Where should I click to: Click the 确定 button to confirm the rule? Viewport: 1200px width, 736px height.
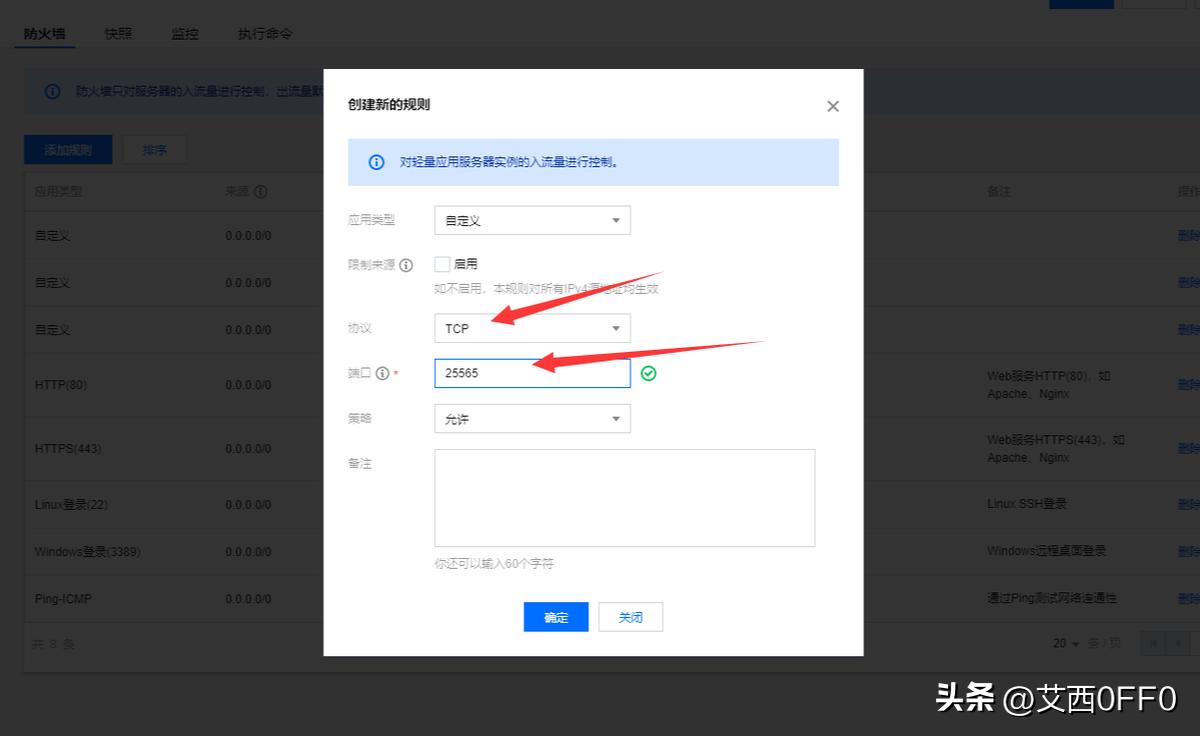click(555, 616)
